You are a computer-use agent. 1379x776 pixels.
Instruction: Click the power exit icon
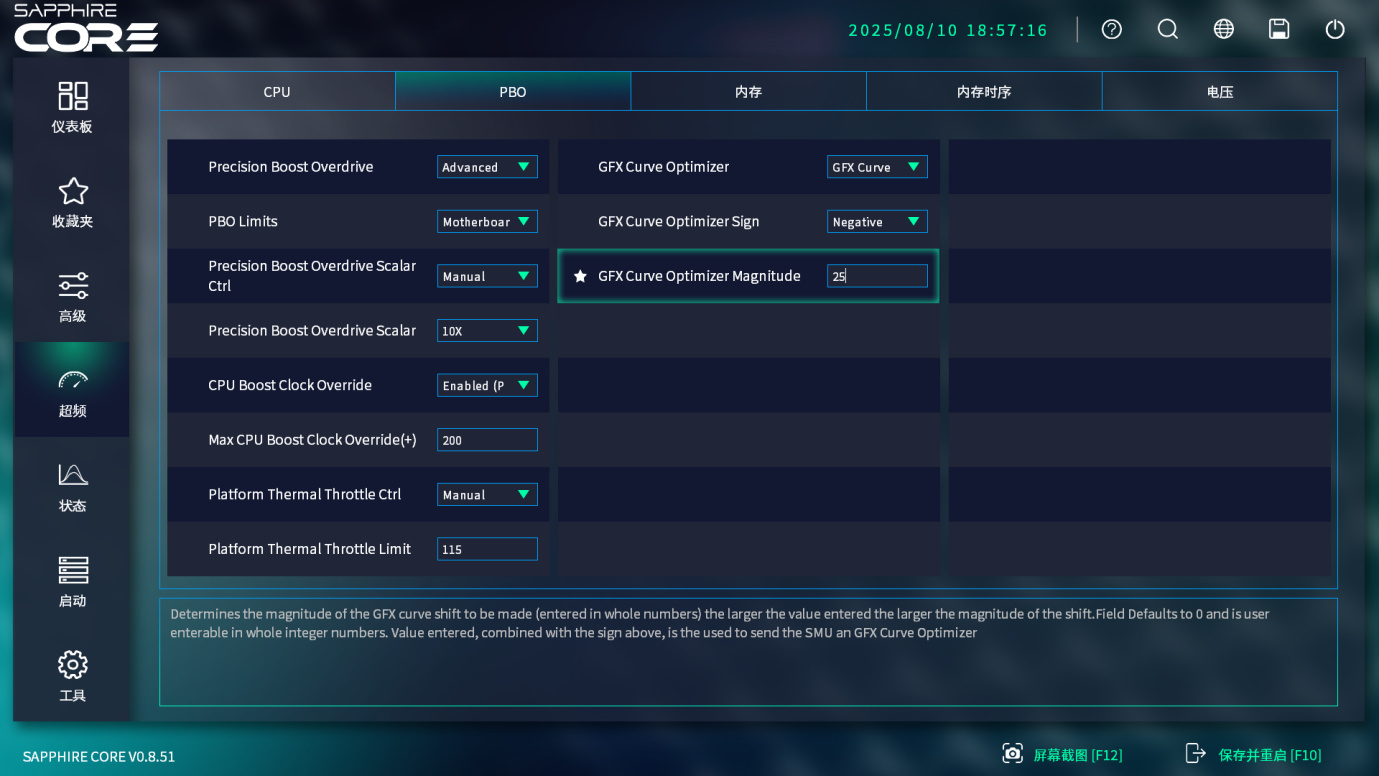[1335, 29]
